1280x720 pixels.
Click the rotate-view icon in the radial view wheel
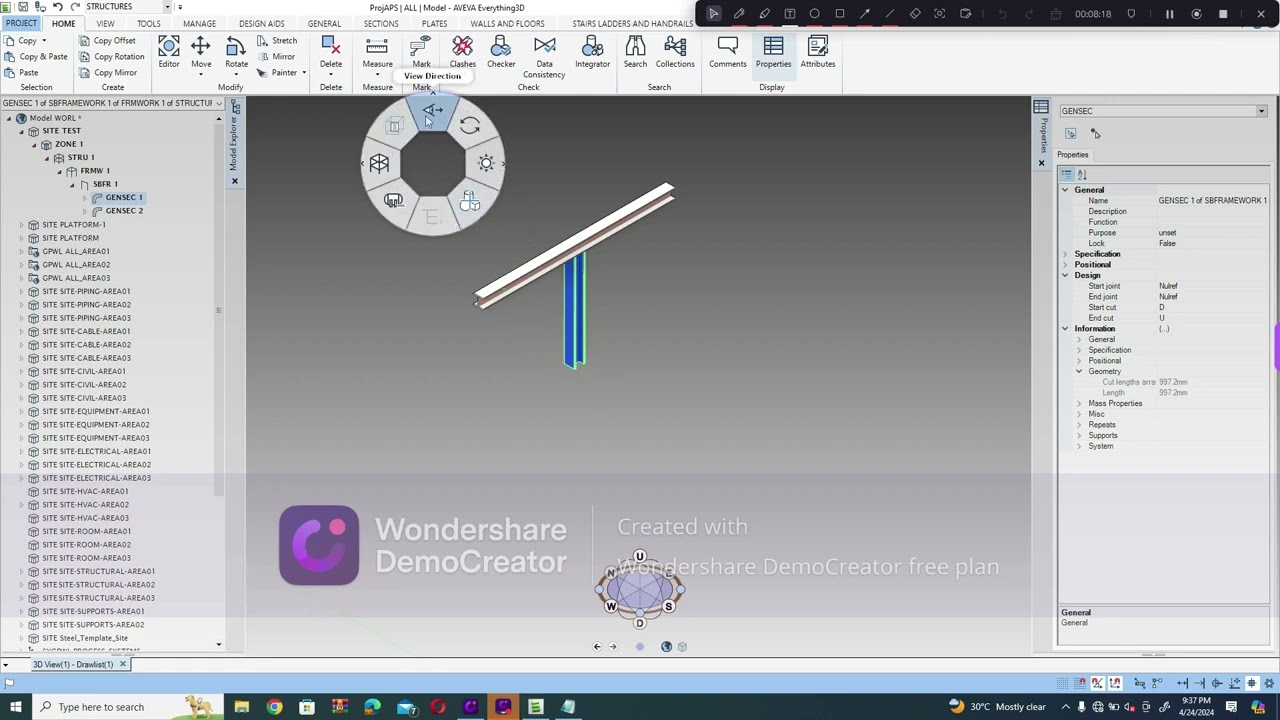pyautogui.click(x=470, y=126)
